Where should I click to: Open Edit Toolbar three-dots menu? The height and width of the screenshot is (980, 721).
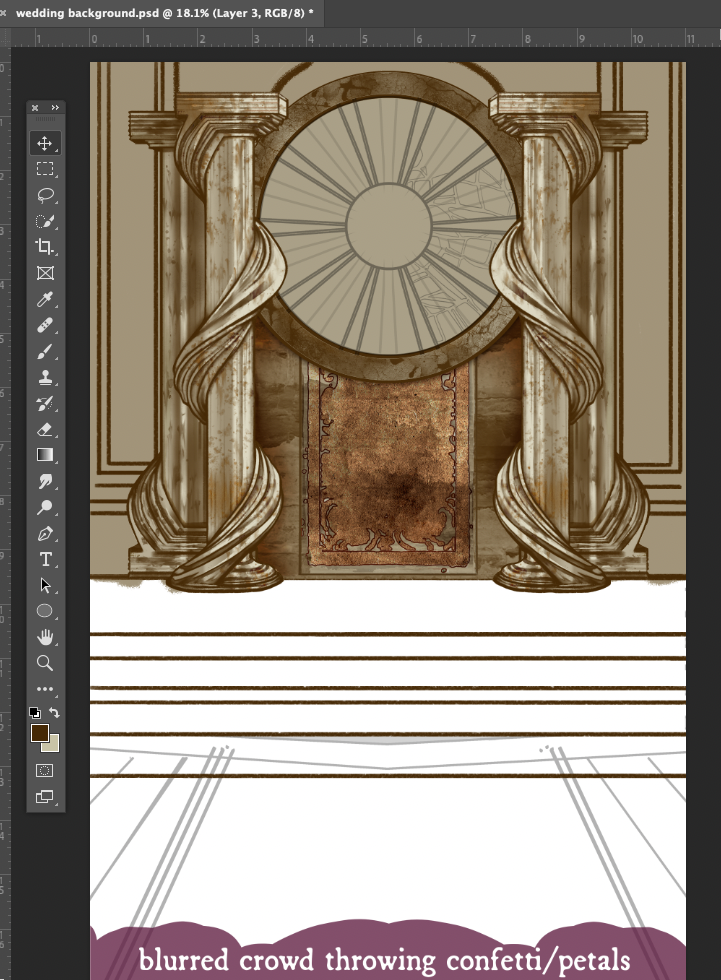pyautogui.click(x=45, y=689)
